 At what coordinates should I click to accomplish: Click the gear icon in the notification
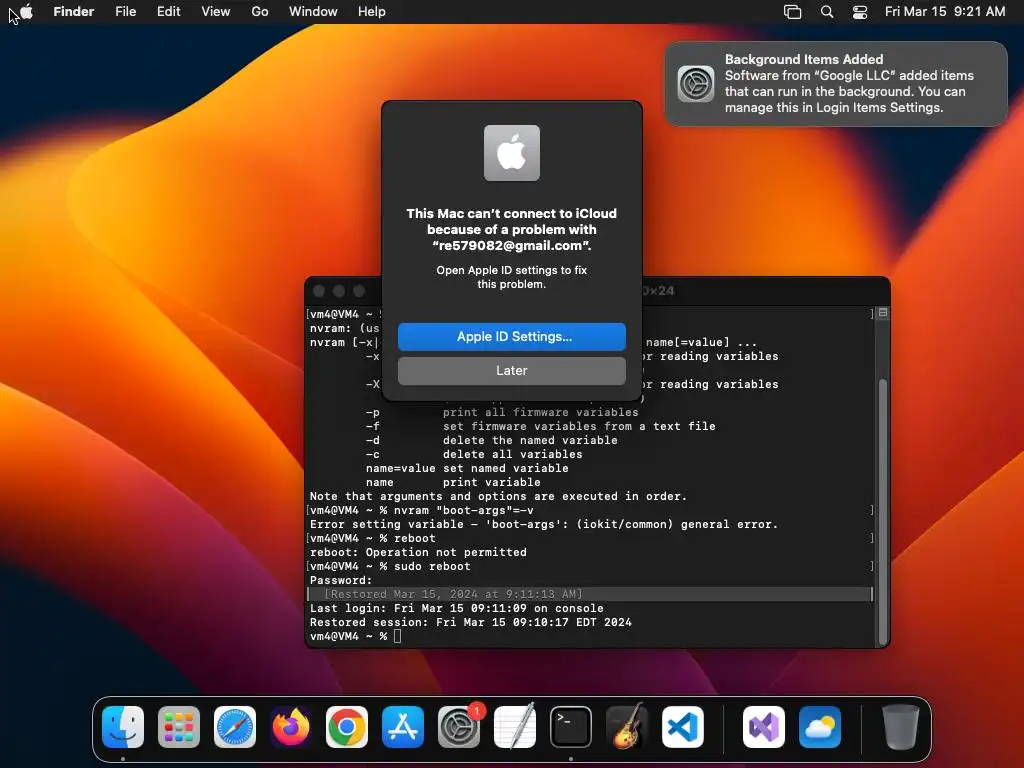696,84
